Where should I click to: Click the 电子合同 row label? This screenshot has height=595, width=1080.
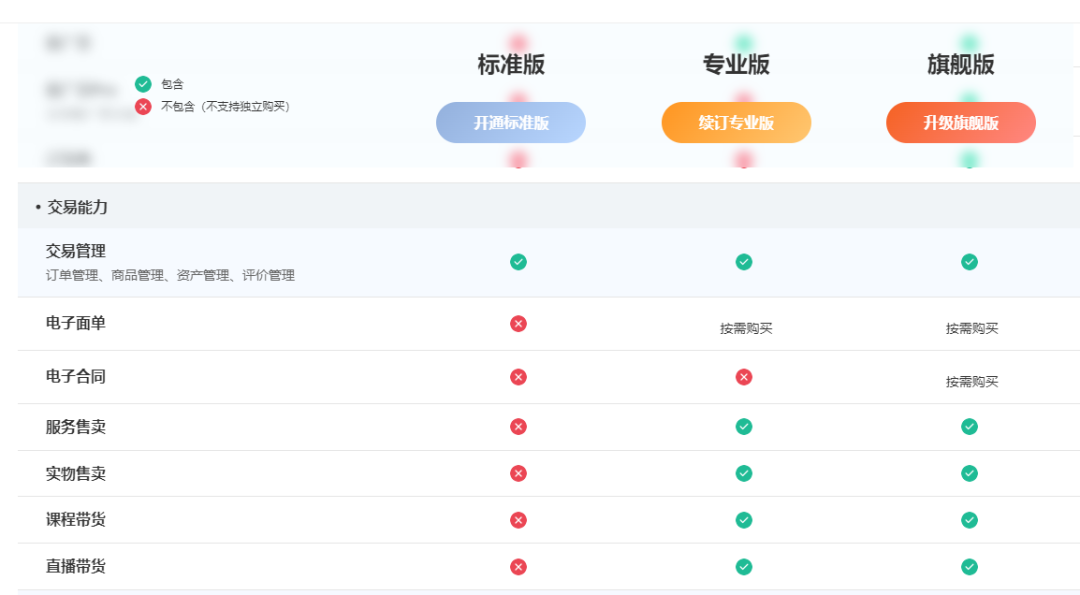click(76, 377)
